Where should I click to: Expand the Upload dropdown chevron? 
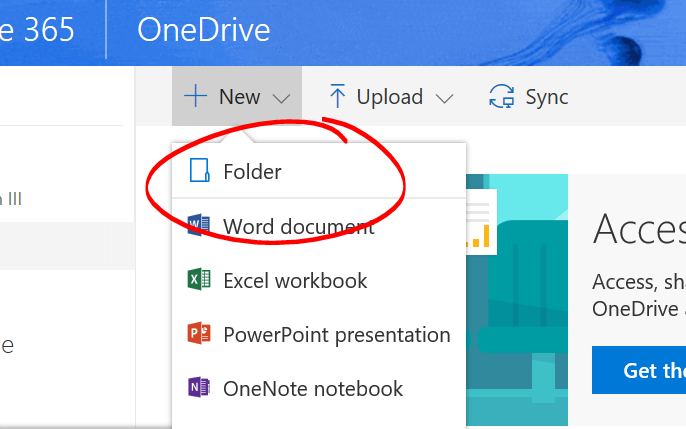pyautogui.click(x=445, y=98)
